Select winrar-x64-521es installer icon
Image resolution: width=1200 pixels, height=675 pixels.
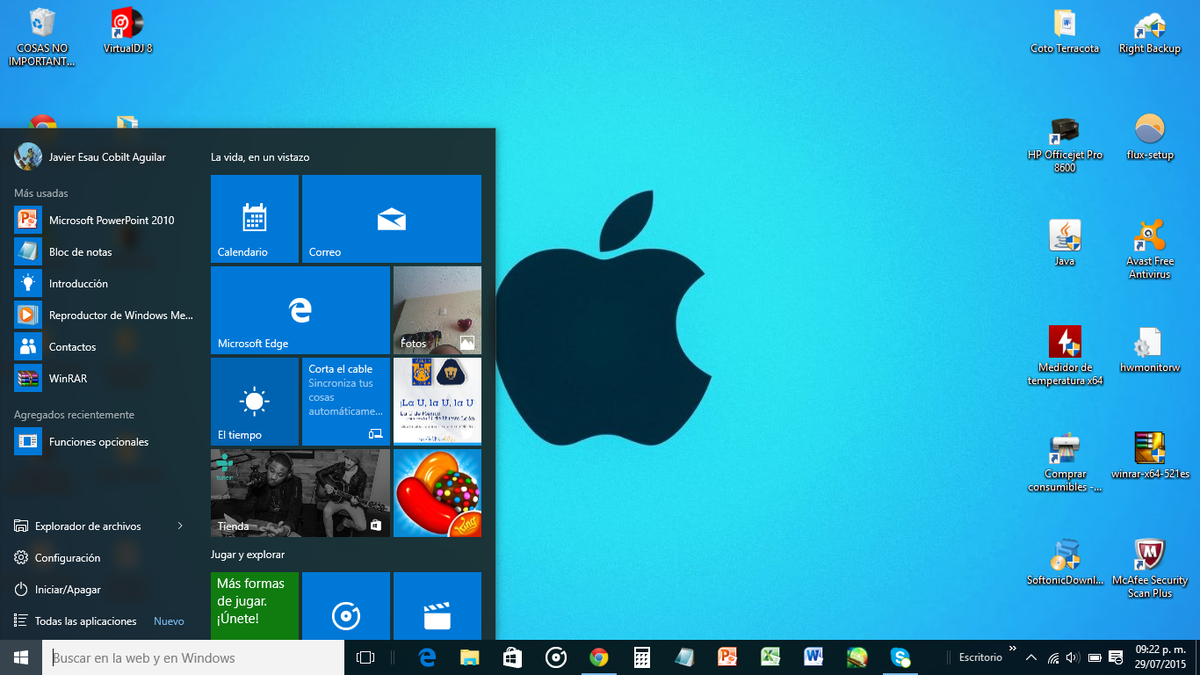(x=1150, y=456)
